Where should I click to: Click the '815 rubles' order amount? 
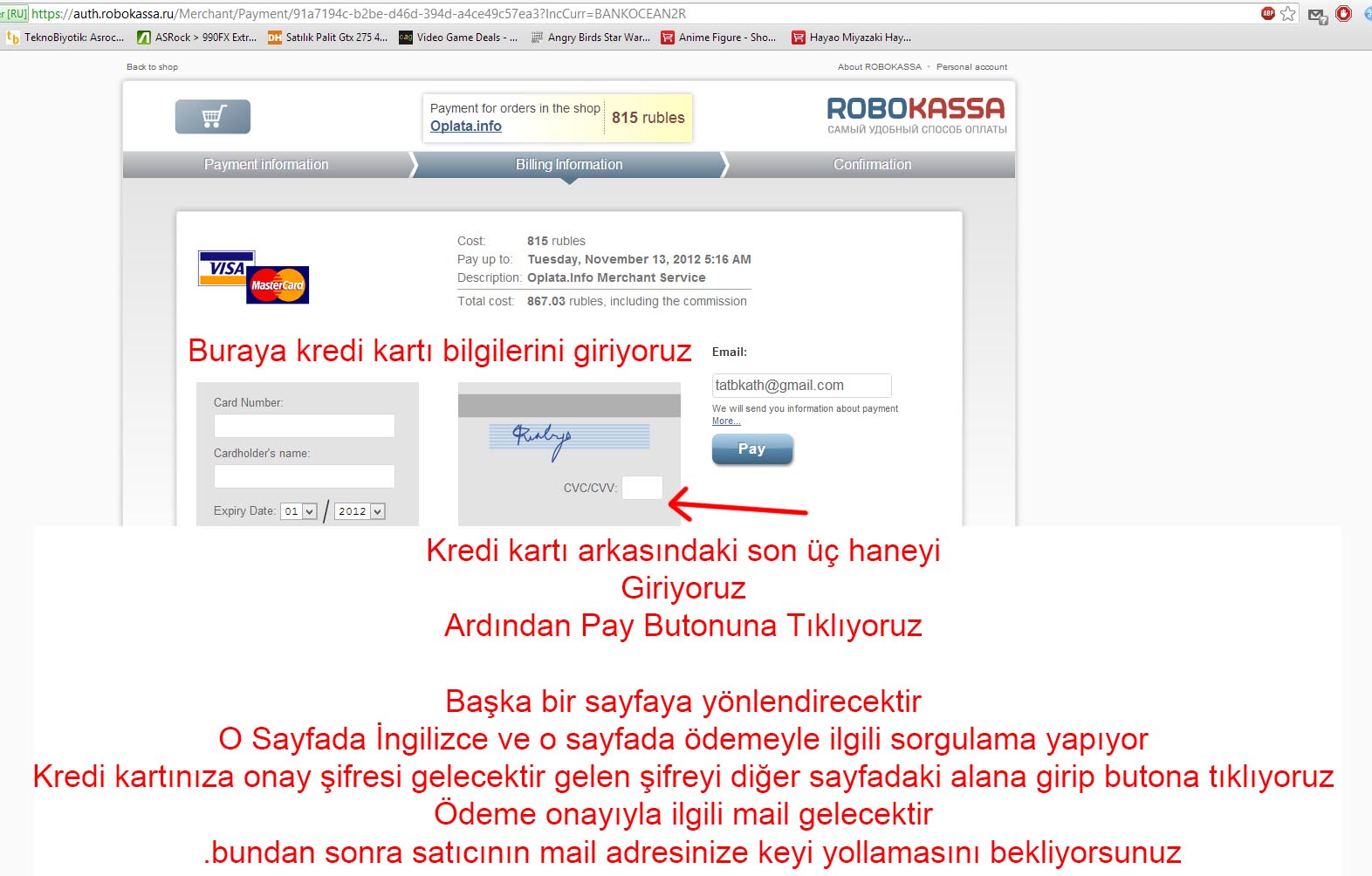point(648,118)
